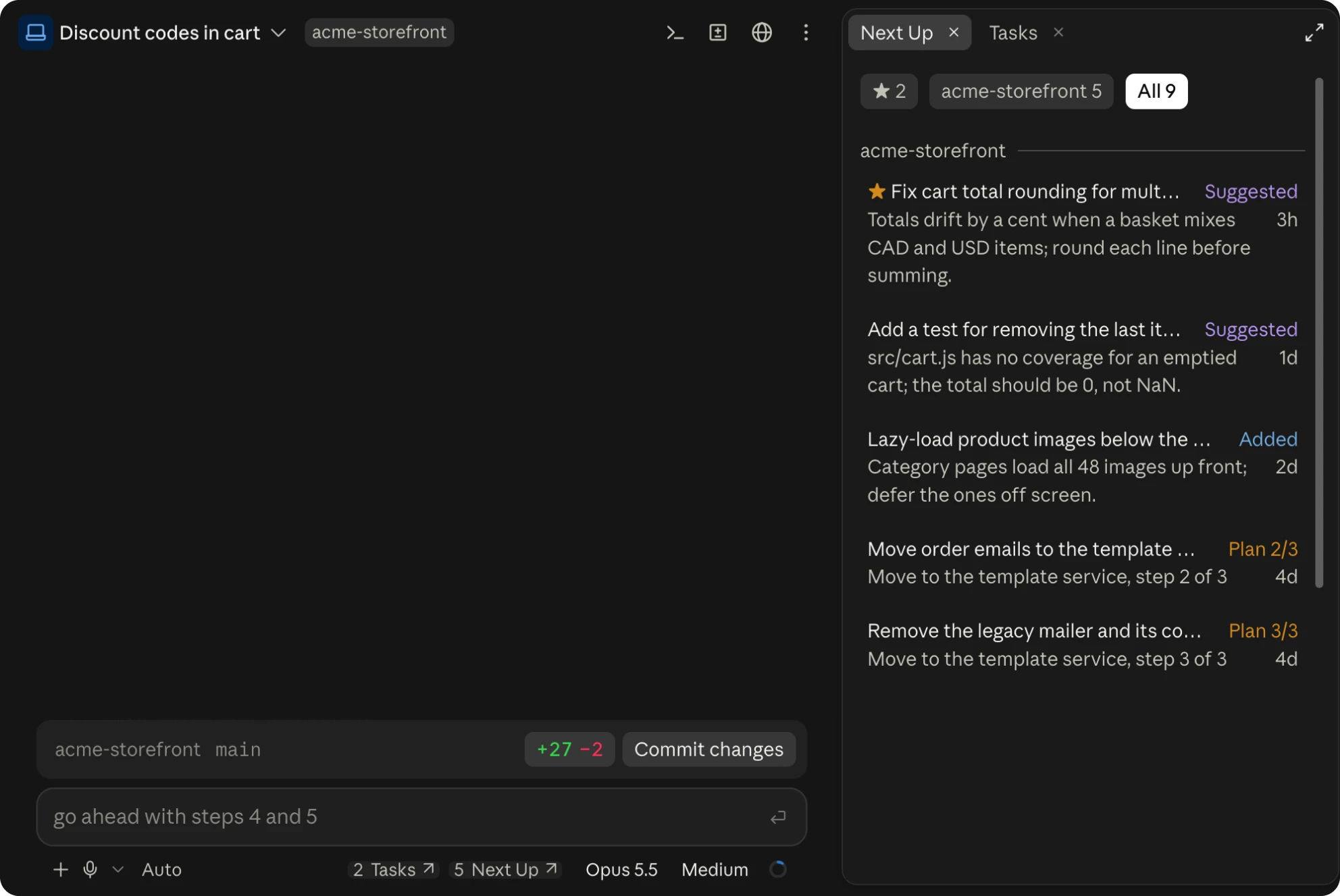Click Suggested label on cart rounding item

1250,191
